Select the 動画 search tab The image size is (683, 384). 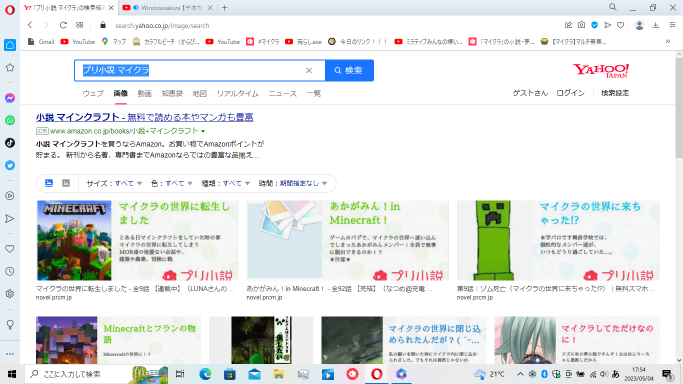145,94
